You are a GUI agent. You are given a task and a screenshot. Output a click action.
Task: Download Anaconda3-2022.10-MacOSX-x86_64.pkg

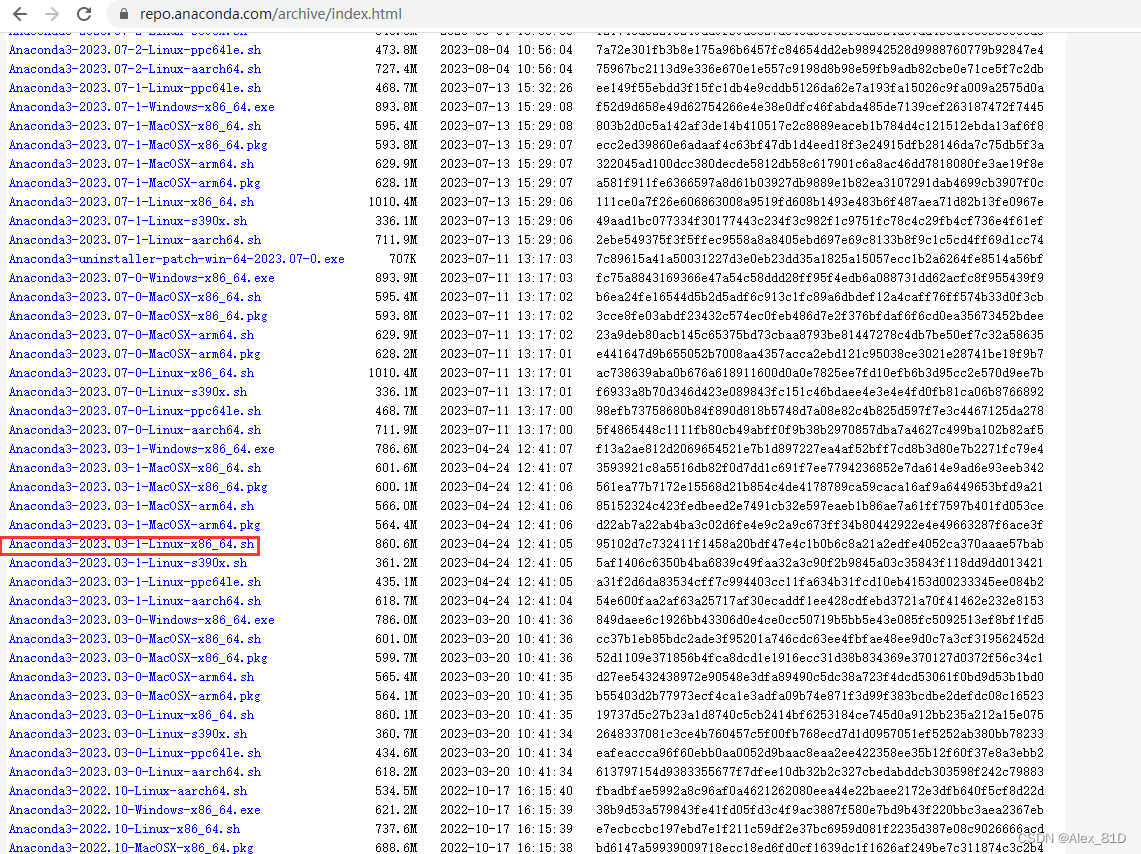[131, 847]
